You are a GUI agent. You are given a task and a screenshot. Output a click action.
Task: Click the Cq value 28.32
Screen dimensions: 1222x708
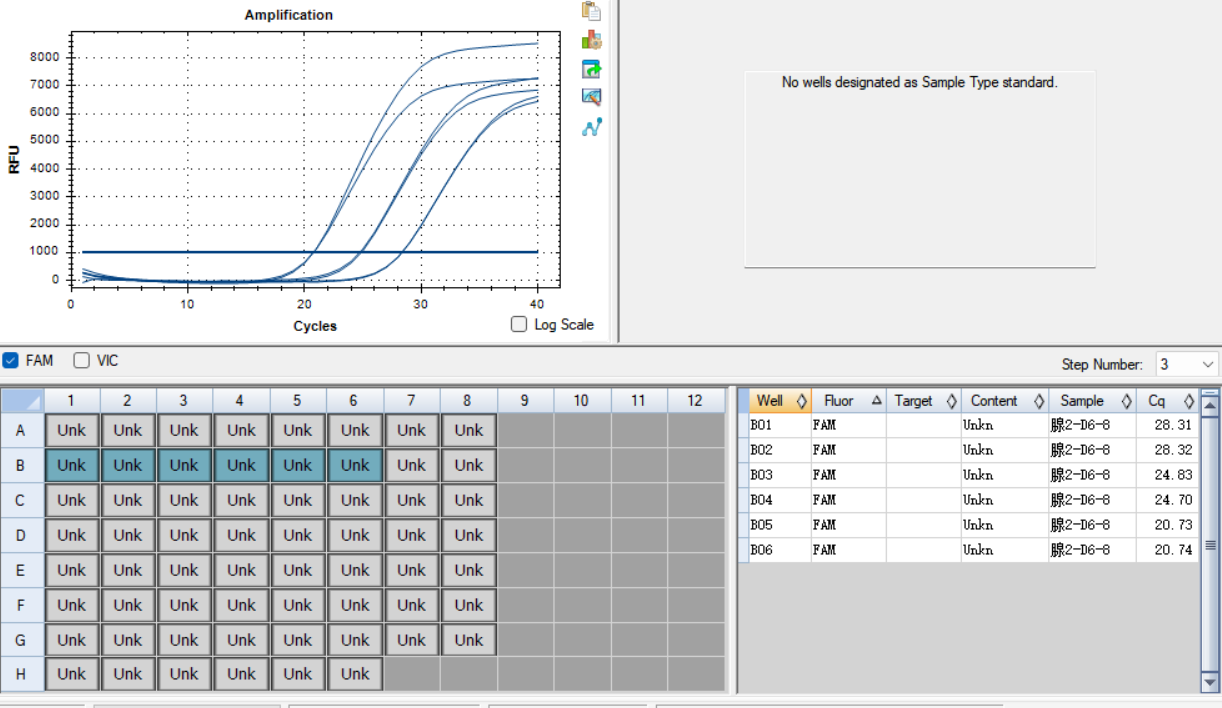[x=1172, y=450]
